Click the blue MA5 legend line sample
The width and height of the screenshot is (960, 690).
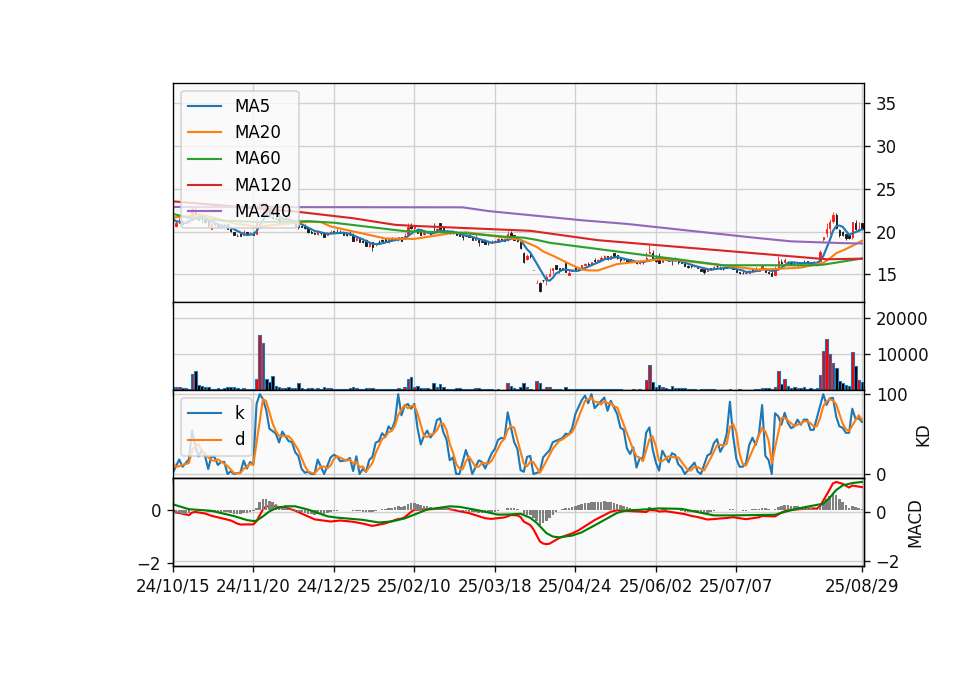point(204,107)
